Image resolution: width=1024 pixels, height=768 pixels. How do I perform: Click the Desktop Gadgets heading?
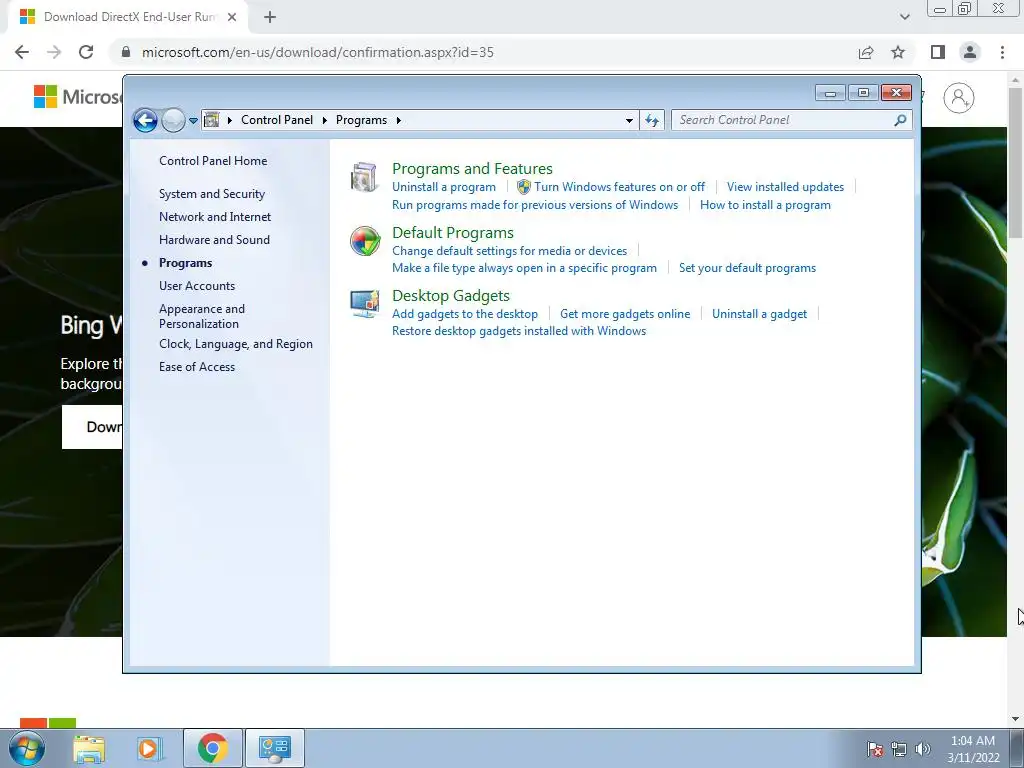[451, 296]
